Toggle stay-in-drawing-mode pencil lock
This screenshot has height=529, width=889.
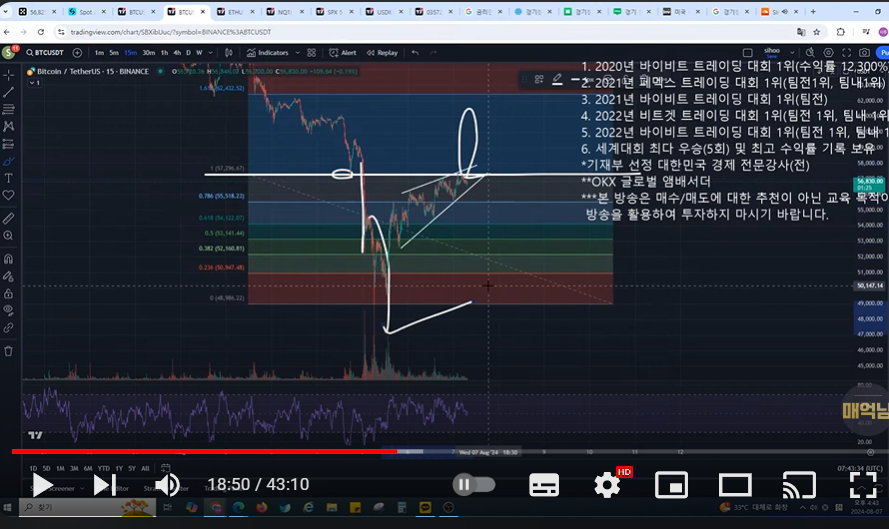(x=9, y=276)
